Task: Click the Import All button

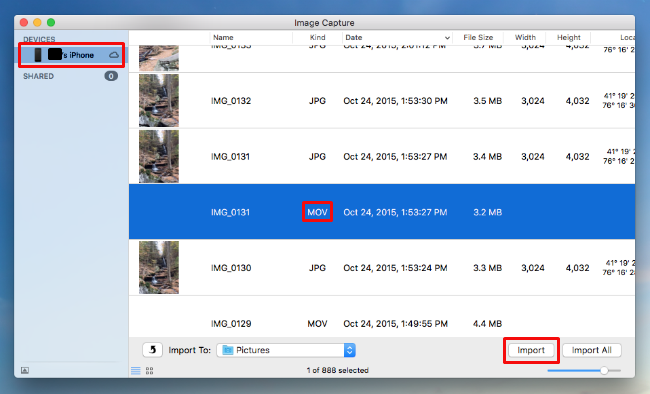Action: click(592, 350)
